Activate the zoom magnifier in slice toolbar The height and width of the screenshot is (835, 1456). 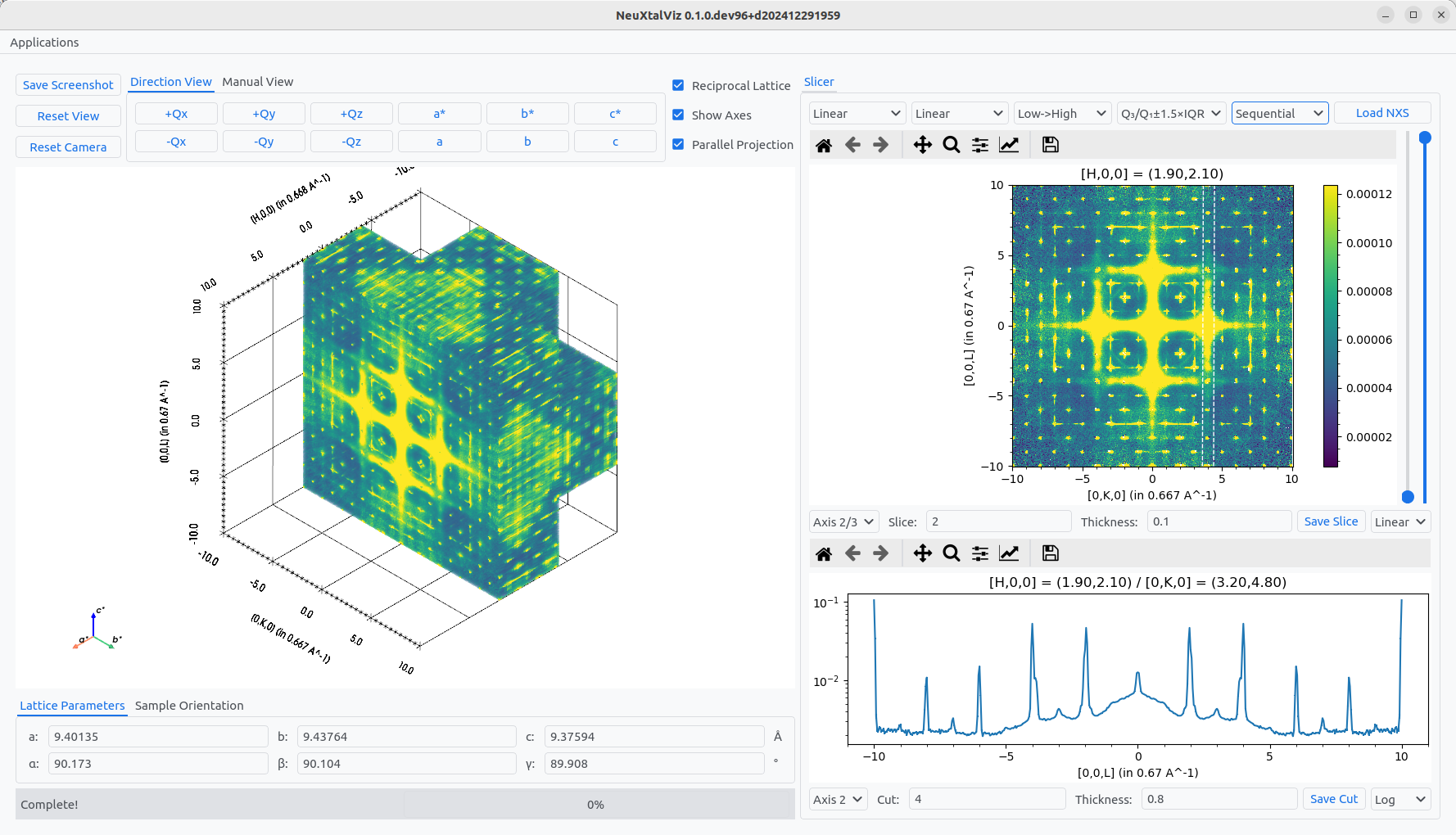pyautogui.click(x=951, y=145)
